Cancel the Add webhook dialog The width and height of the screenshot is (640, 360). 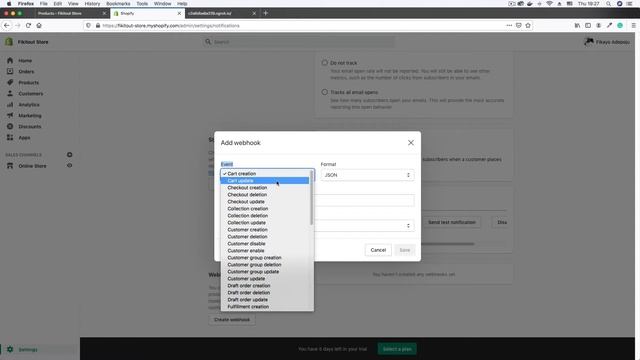tap(378, 250)
